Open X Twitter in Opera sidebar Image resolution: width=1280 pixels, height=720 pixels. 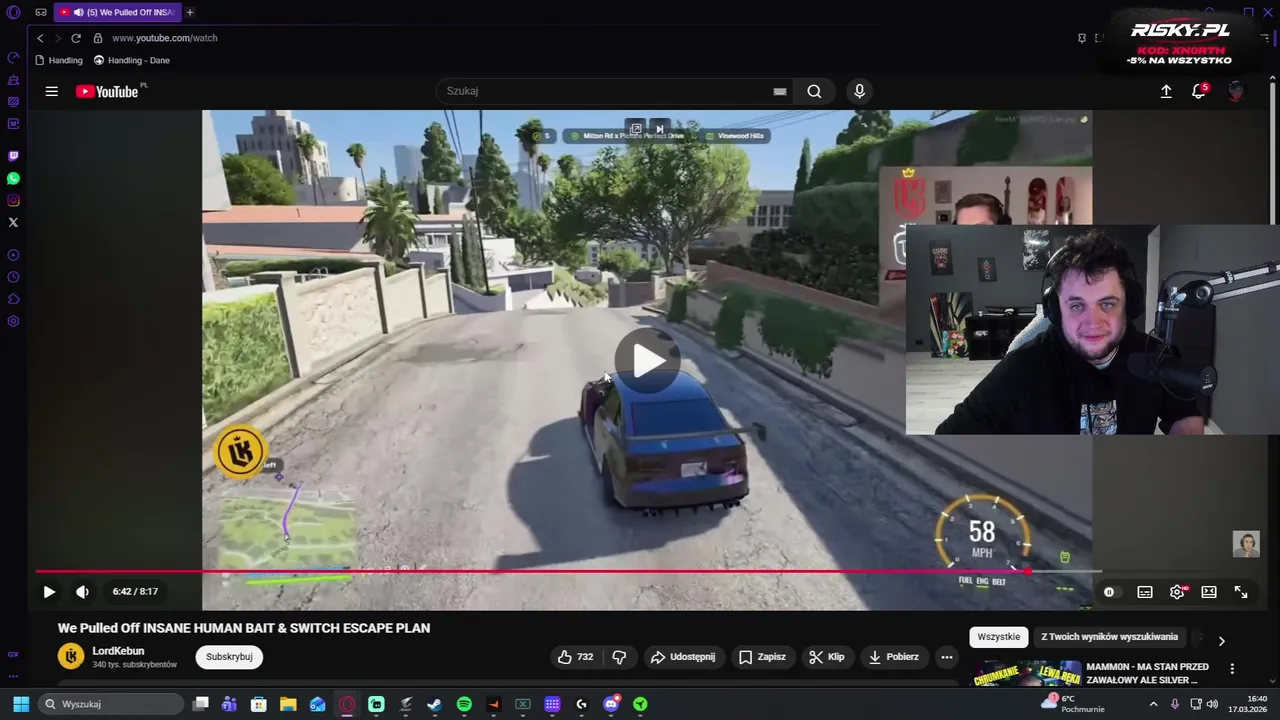coord(13,222)
